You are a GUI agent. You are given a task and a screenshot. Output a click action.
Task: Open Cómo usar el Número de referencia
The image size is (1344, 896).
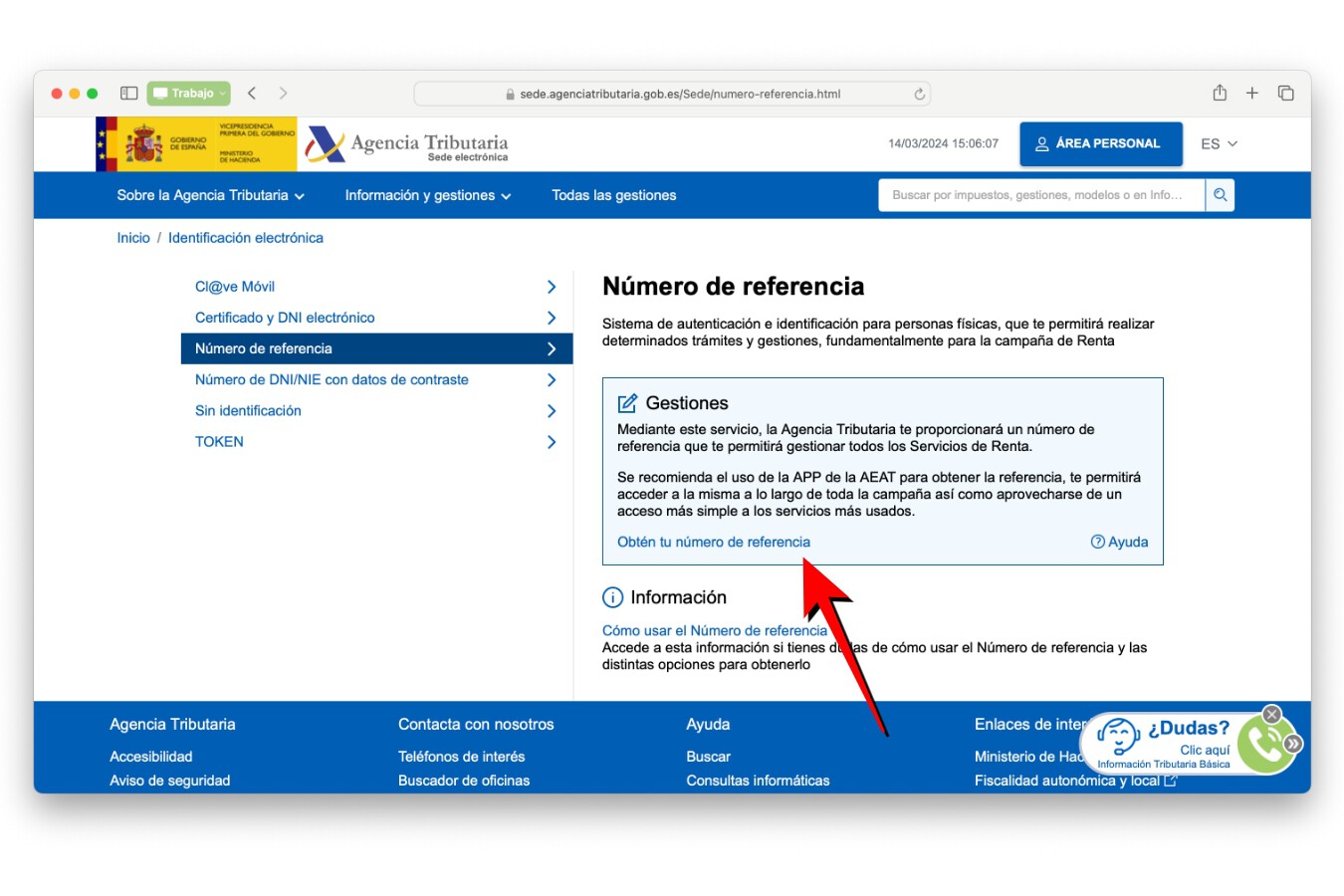(x=715, y=631)
